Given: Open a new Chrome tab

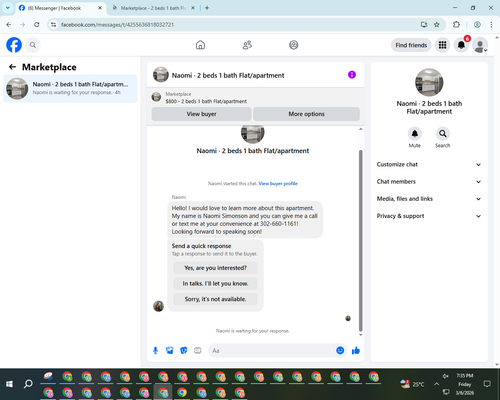Looking at the screenshot, I should point(207,8).
